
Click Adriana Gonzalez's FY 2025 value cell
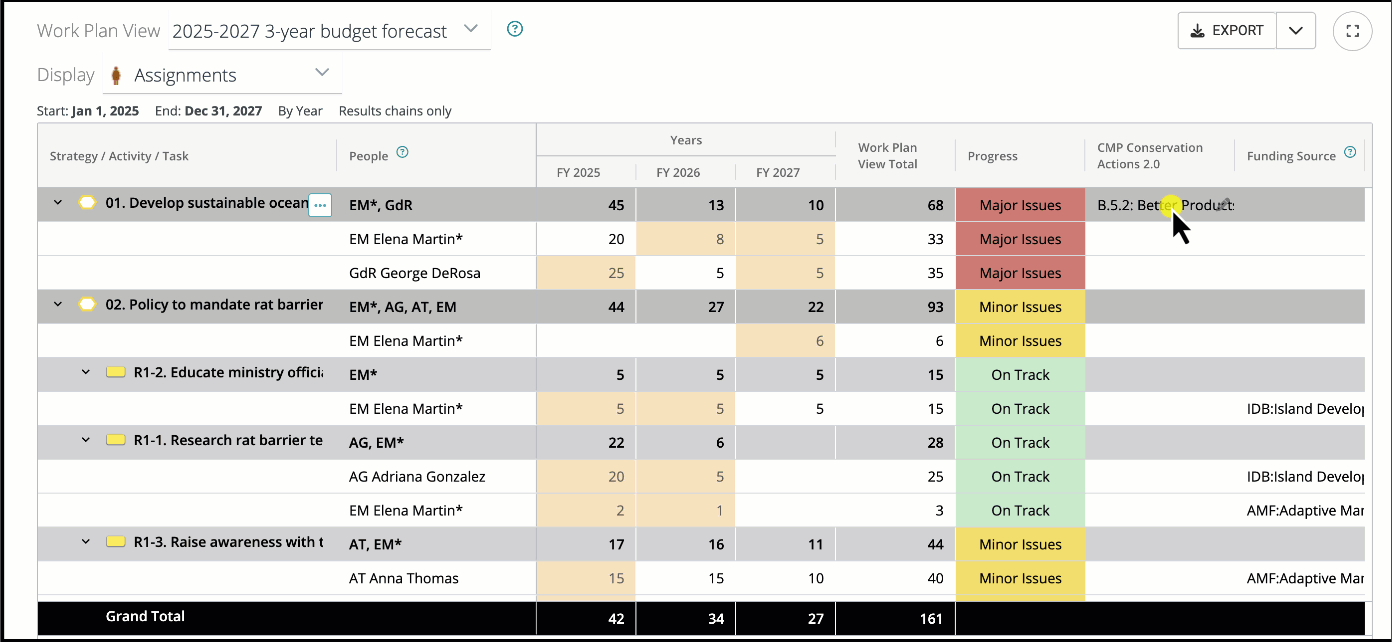pyautogui.click(x=586, y=477)
